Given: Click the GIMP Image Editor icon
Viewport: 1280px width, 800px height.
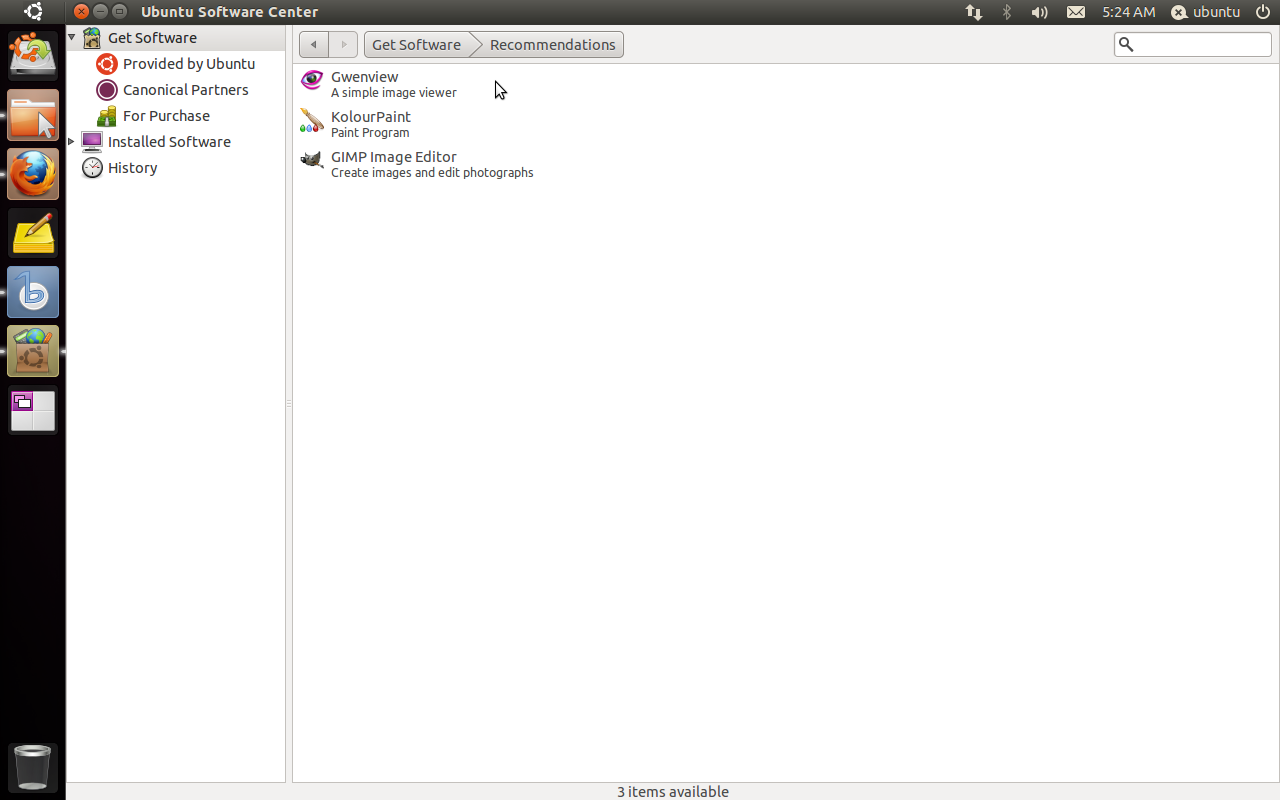Looking at the screenshot, I should pyautogui.click(x=312, y=161).
